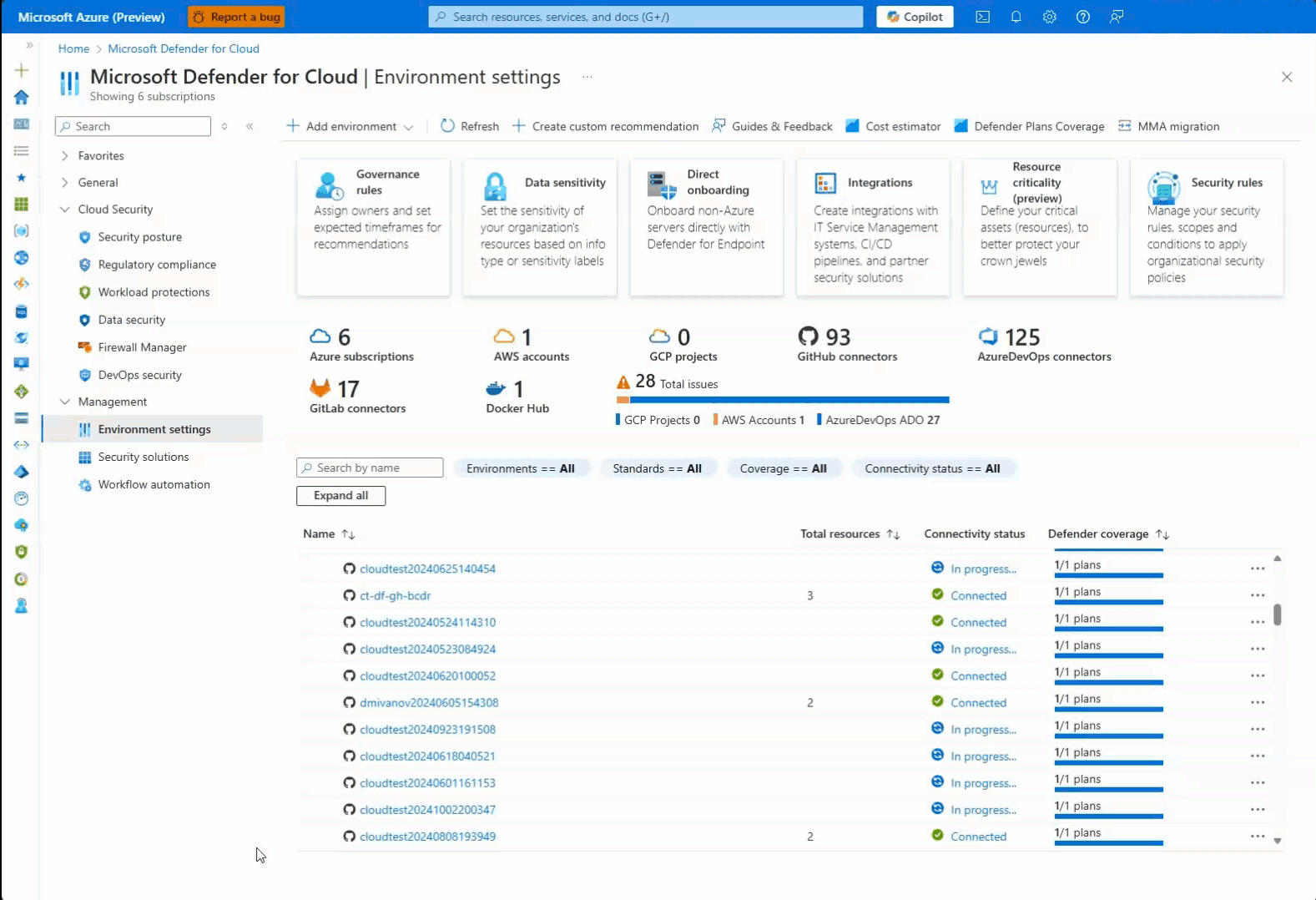The width and height of the screenshot is (1316, 900).
Task: Go to Azure home icon in rail
Action: [22, 97]
